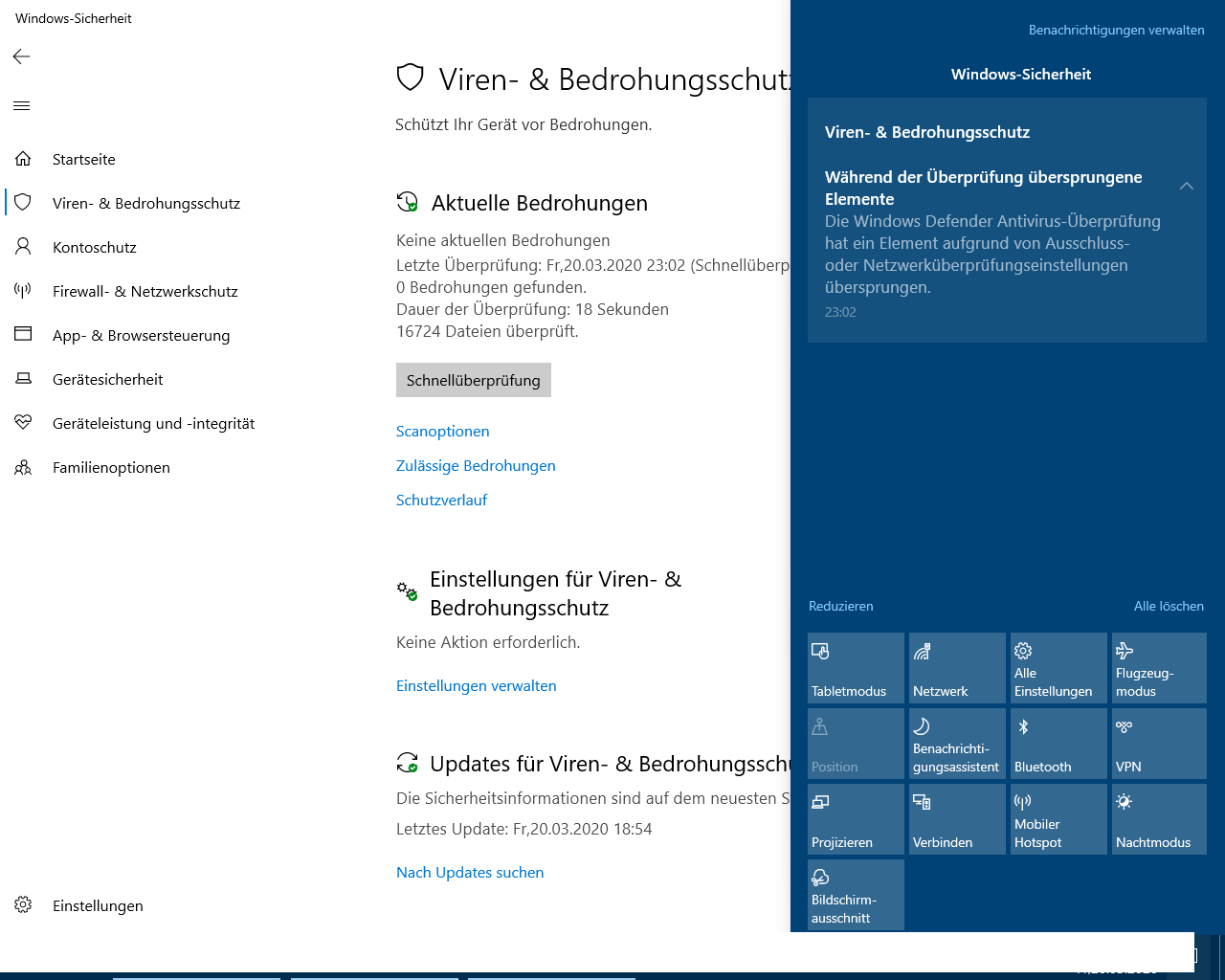
Task: Open Alle Einstellungen tile
Action: point(1058,668)
